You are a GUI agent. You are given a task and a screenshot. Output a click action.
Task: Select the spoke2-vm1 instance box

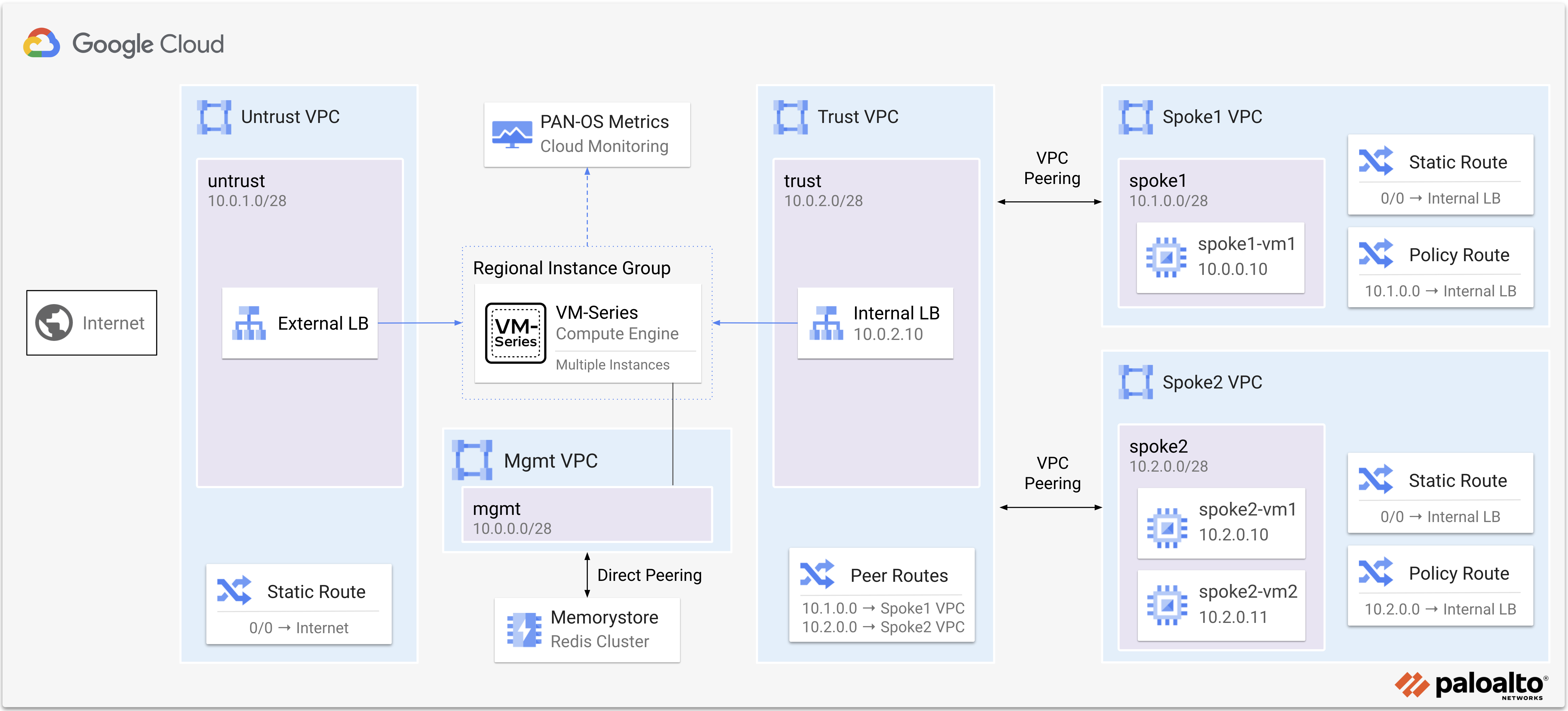1221,522
